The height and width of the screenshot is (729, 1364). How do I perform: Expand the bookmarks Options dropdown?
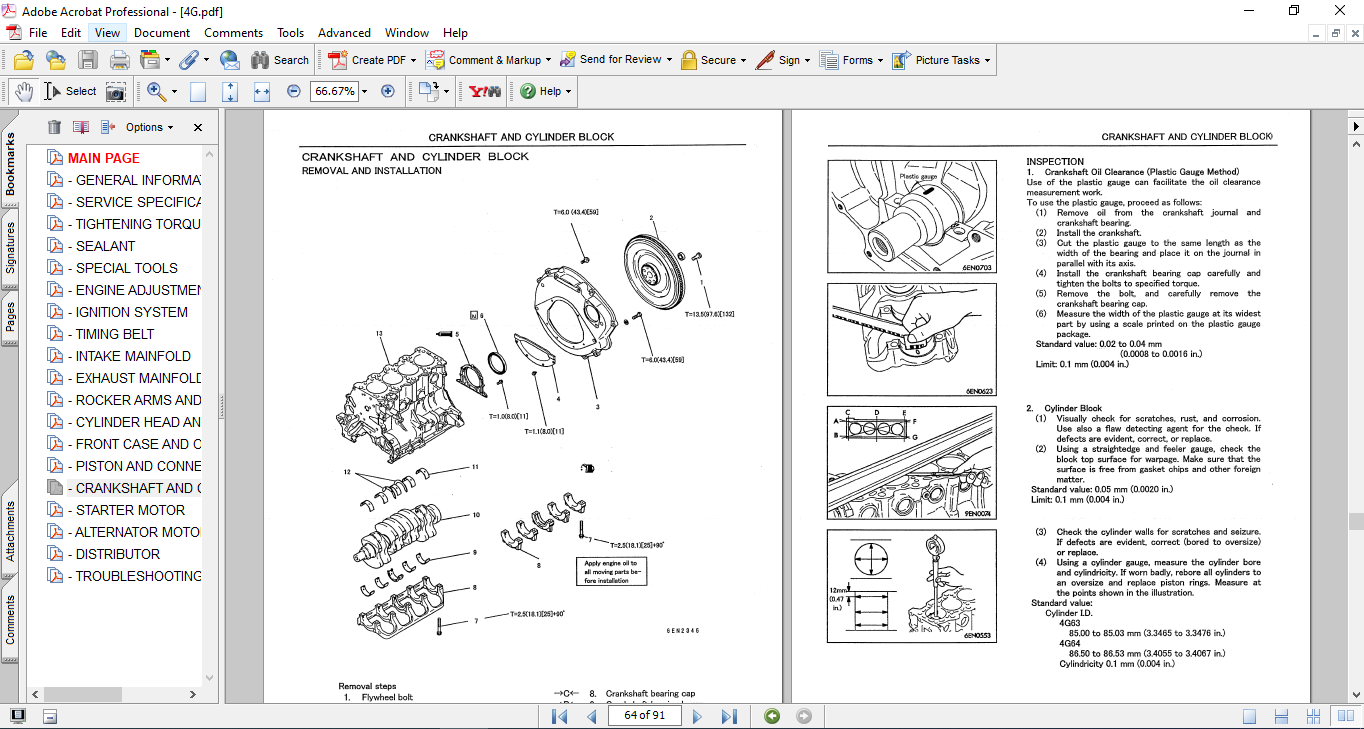coord(149,127)
